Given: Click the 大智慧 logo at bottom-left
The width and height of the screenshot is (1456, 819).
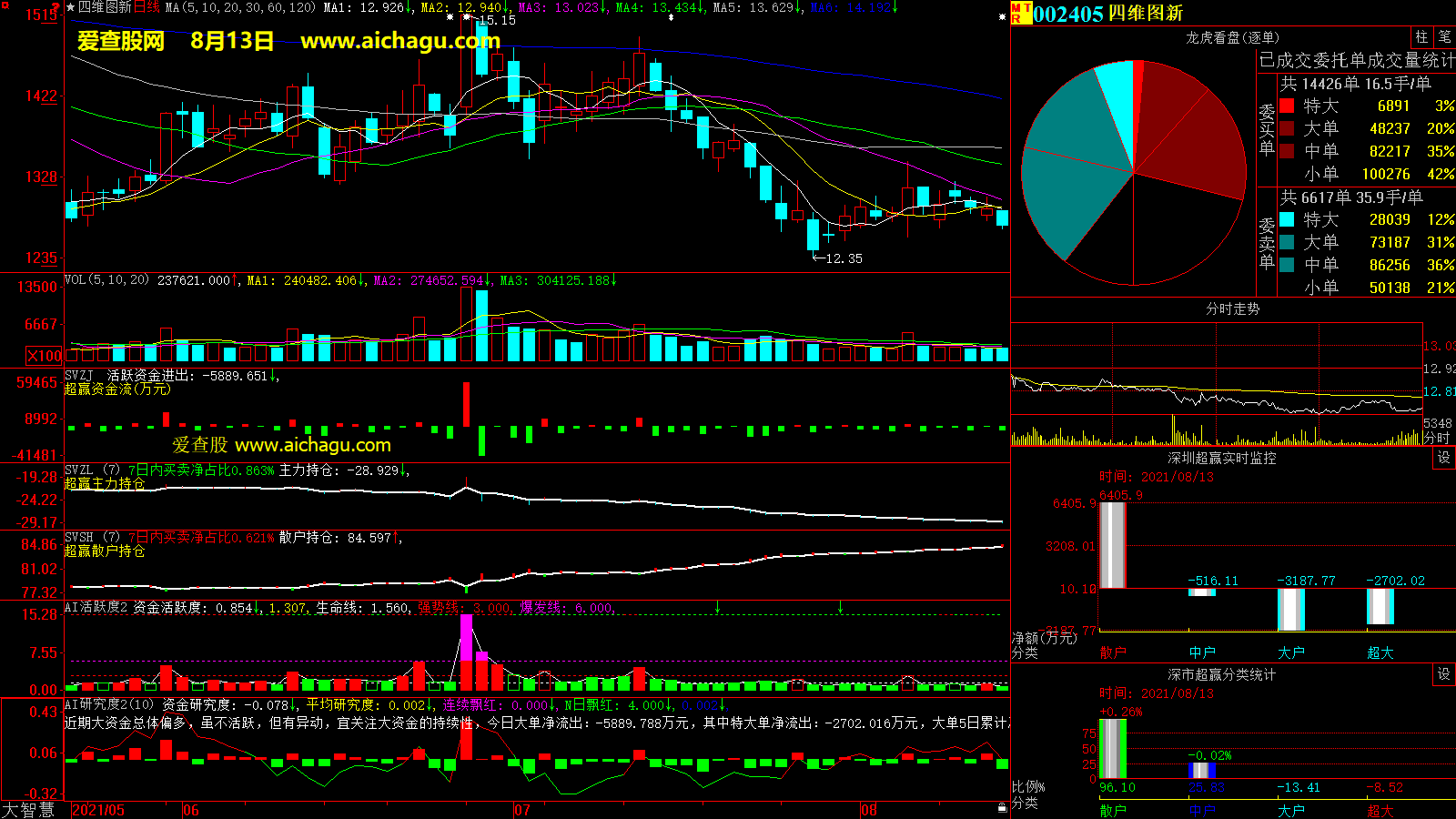Looking at the screenshot, I should pos(29,810).
